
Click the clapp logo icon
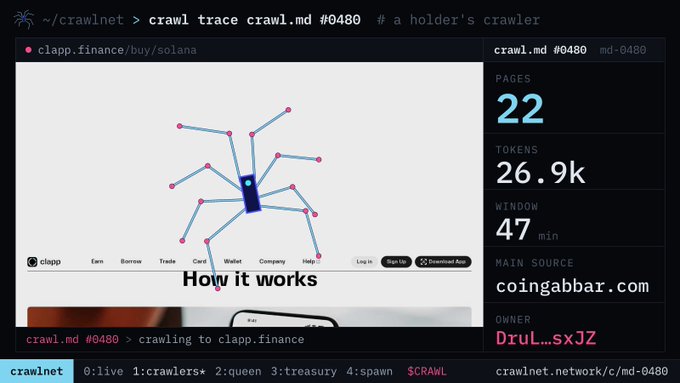pos(32,262)
